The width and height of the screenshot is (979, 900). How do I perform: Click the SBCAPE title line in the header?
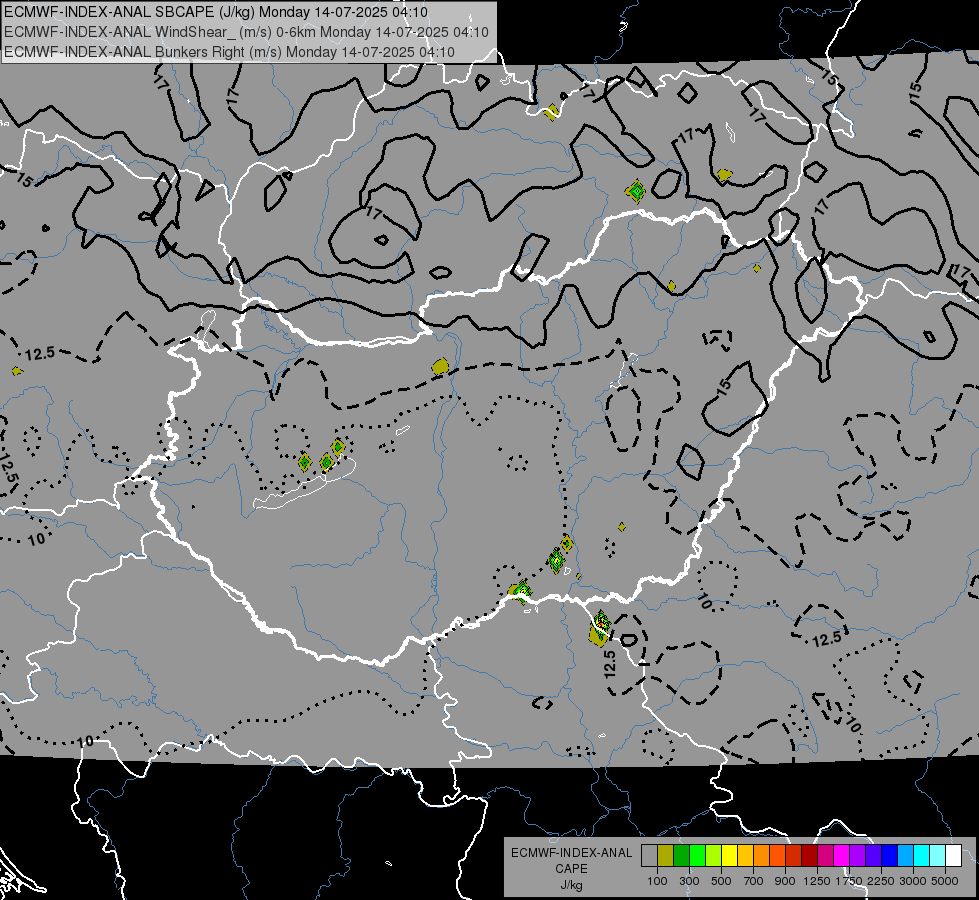click(216, 12)
